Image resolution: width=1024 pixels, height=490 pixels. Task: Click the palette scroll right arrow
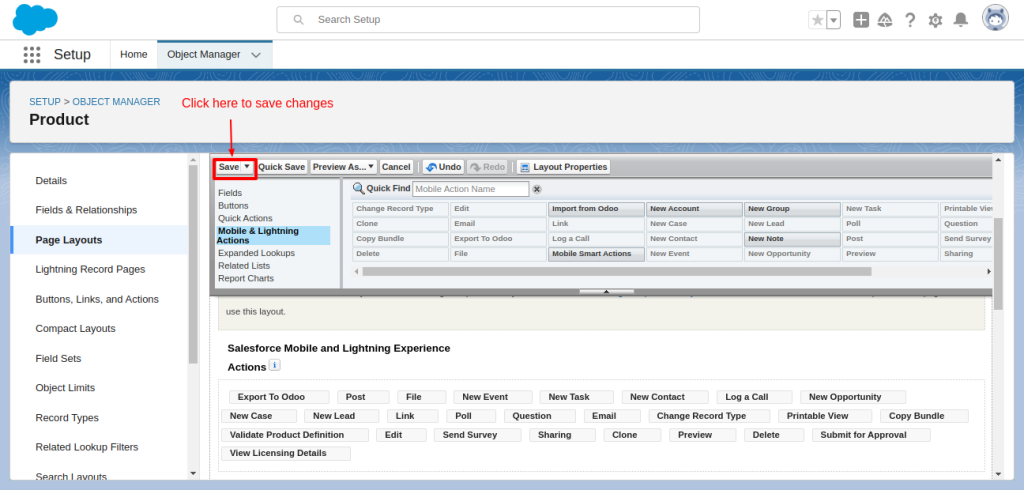coord(989,271)
